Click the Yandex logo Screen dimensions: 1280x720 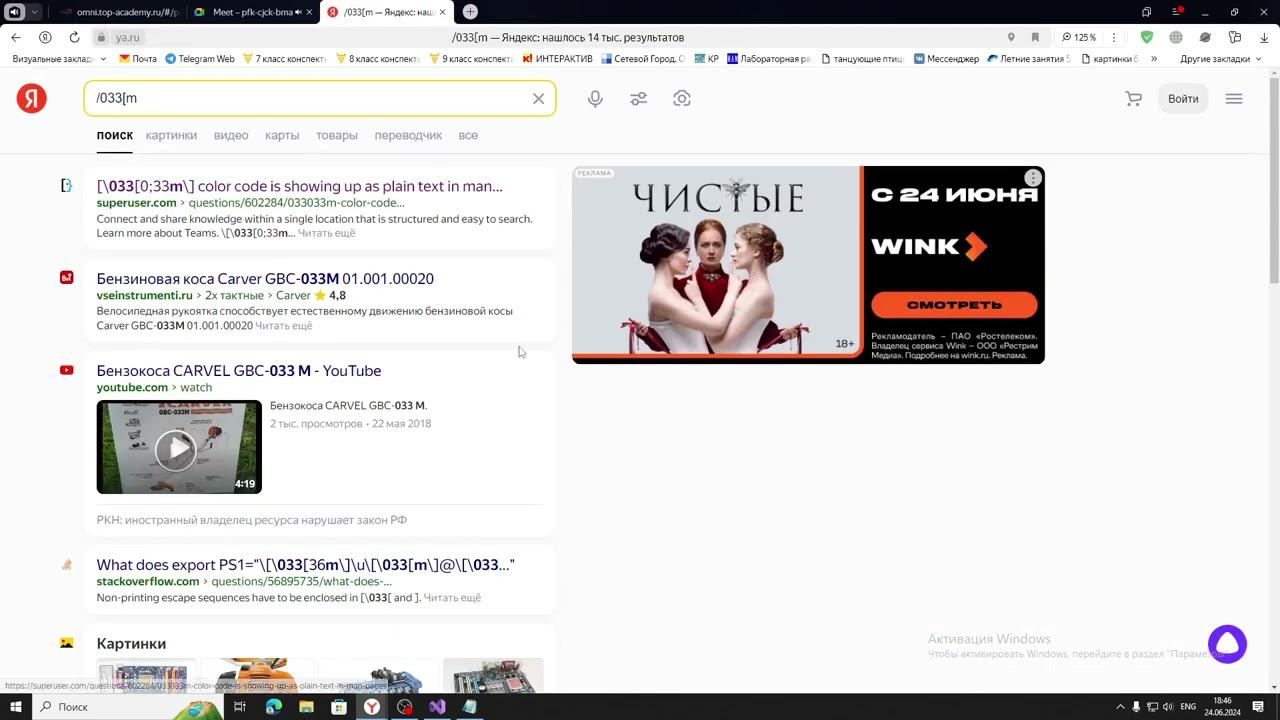tap(31, 98)
